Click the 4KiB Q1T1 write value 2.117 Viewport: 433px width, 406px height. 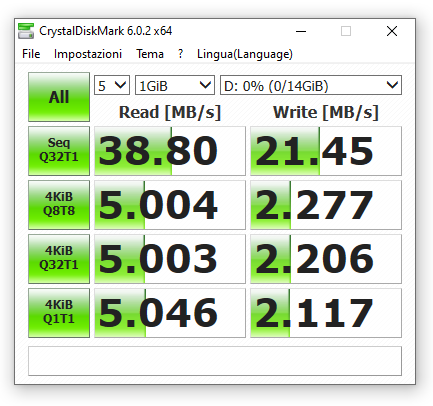pyautogui.click(x=326, y=313)
